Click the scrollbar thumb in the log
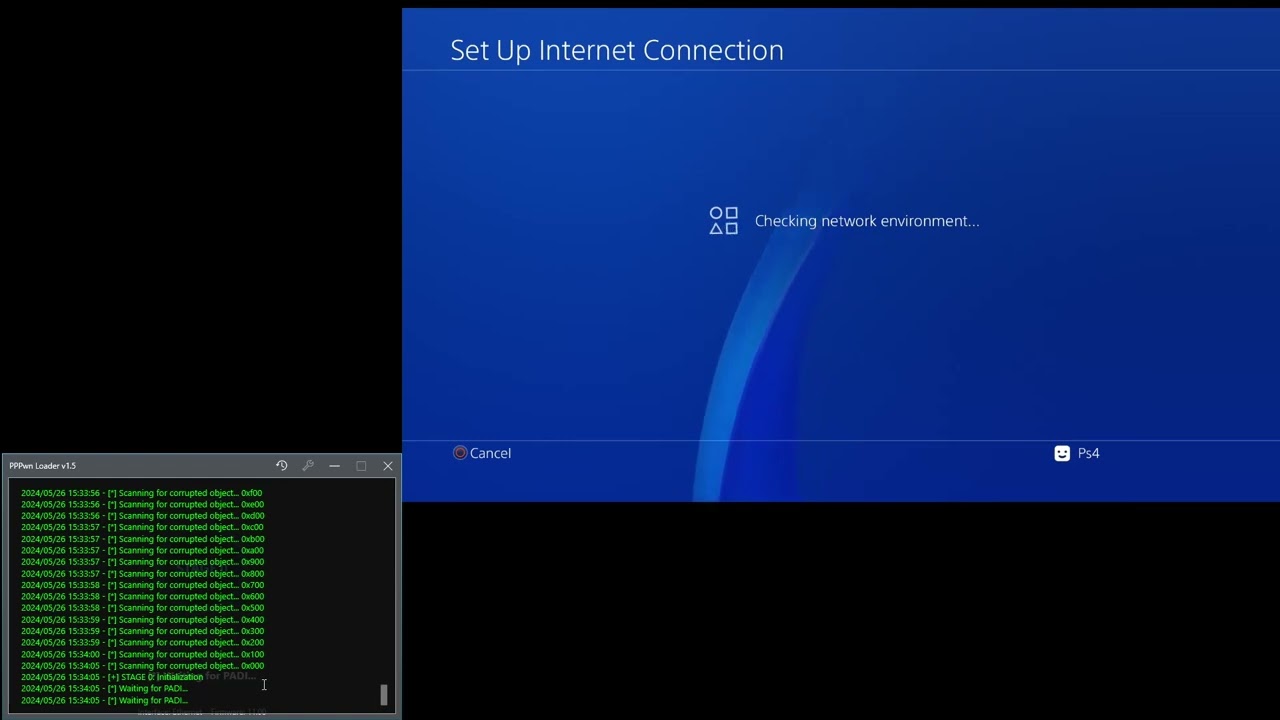Viewport: 1280px width, 720px height. click(383, 694)
